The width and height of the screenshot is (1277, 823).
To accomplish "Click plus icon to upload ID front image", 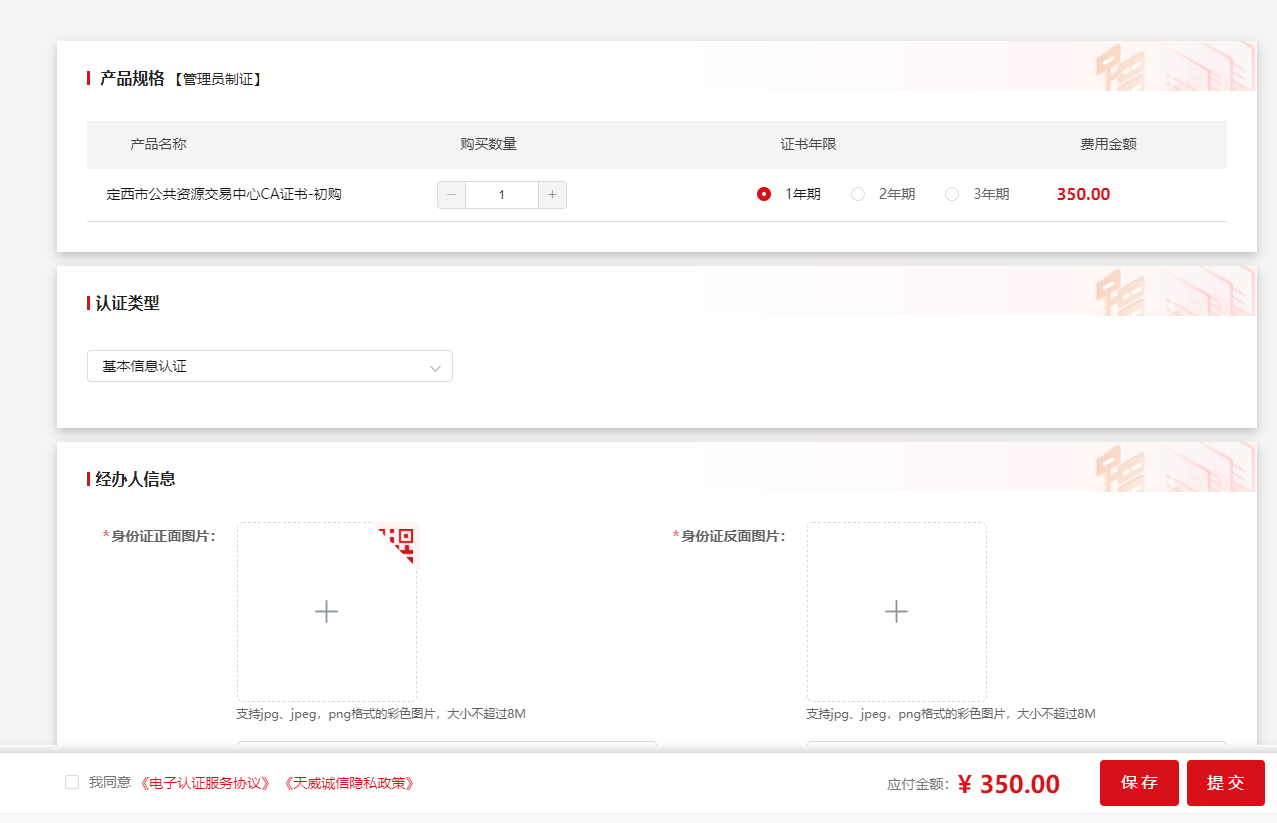I will coord(326,611).
